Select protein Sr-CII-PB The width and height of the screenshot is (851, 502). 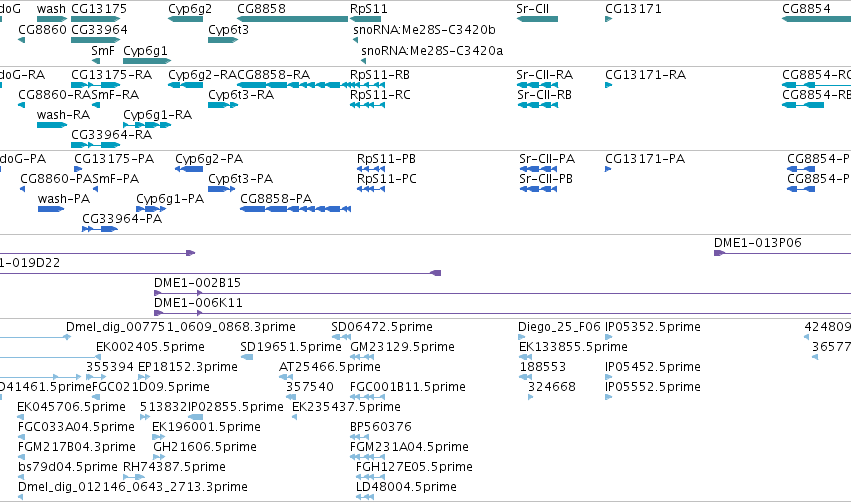point(546,179)
